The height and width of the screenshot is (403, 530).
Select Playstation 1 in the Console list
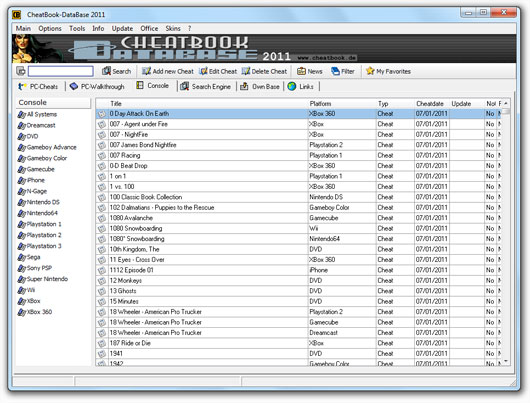pos(44,224)
